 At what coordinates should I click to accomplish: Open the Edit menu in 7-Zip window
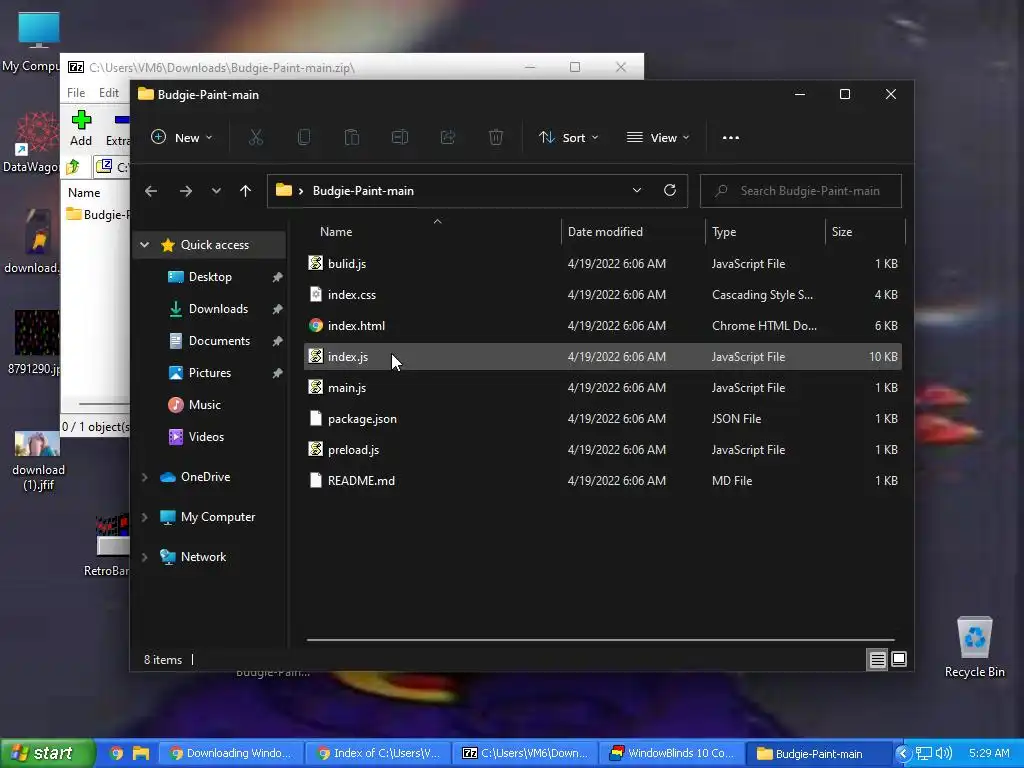[x=108, y=93]
